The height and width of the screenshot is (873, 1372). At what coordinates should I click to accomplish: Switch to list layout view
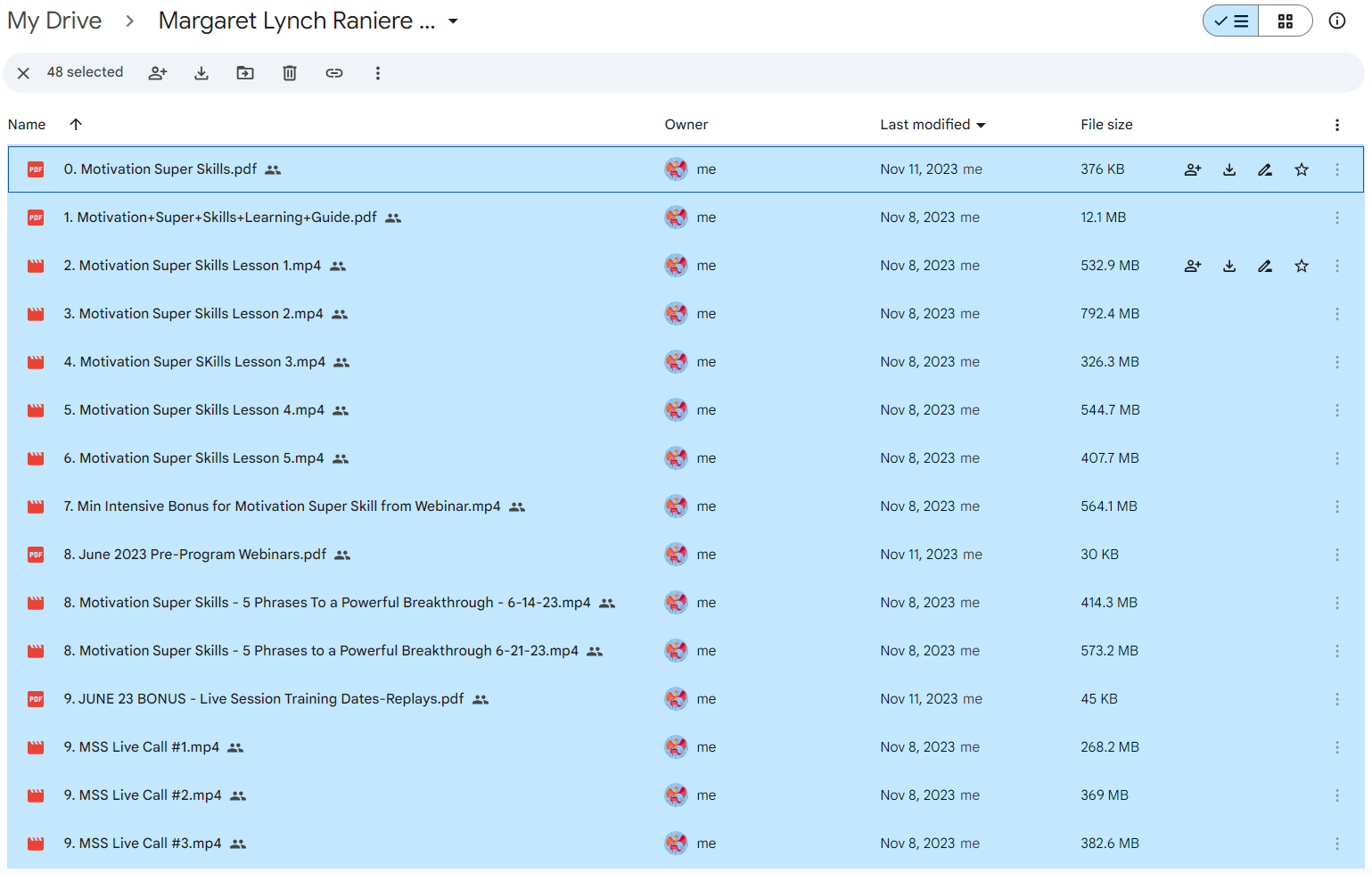(1231, 21)
